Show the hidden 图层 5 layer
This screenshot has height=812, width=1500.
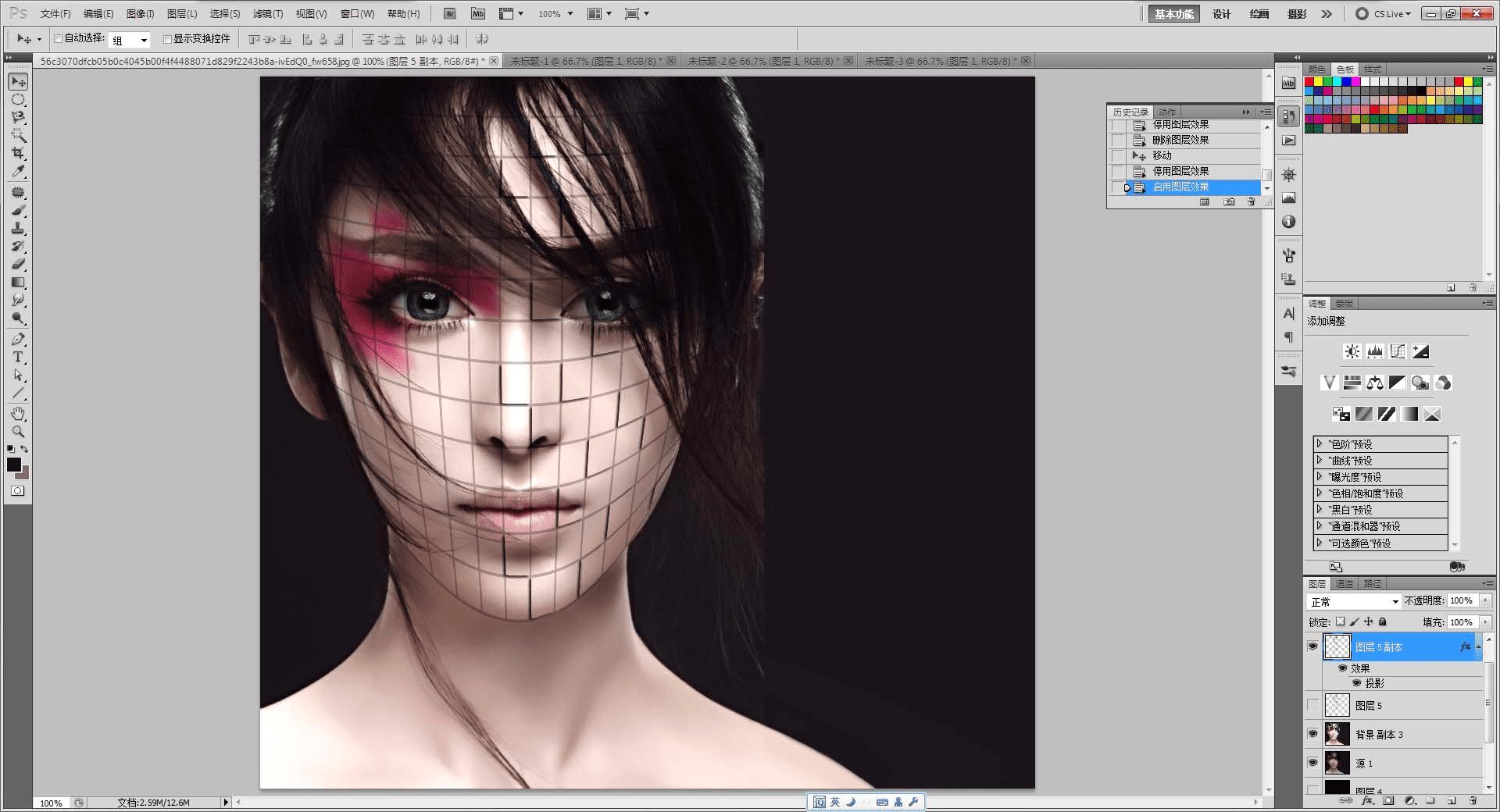1312,705
